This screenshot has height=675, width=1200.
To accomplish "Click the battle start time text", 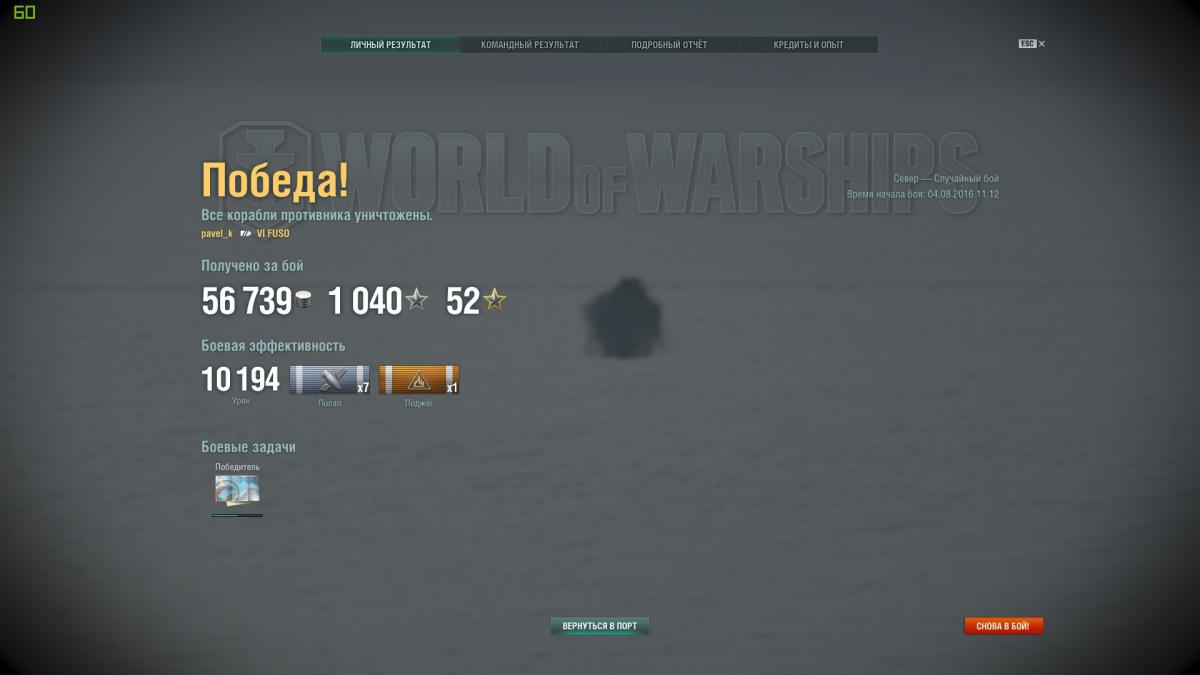I will [922, 194].
